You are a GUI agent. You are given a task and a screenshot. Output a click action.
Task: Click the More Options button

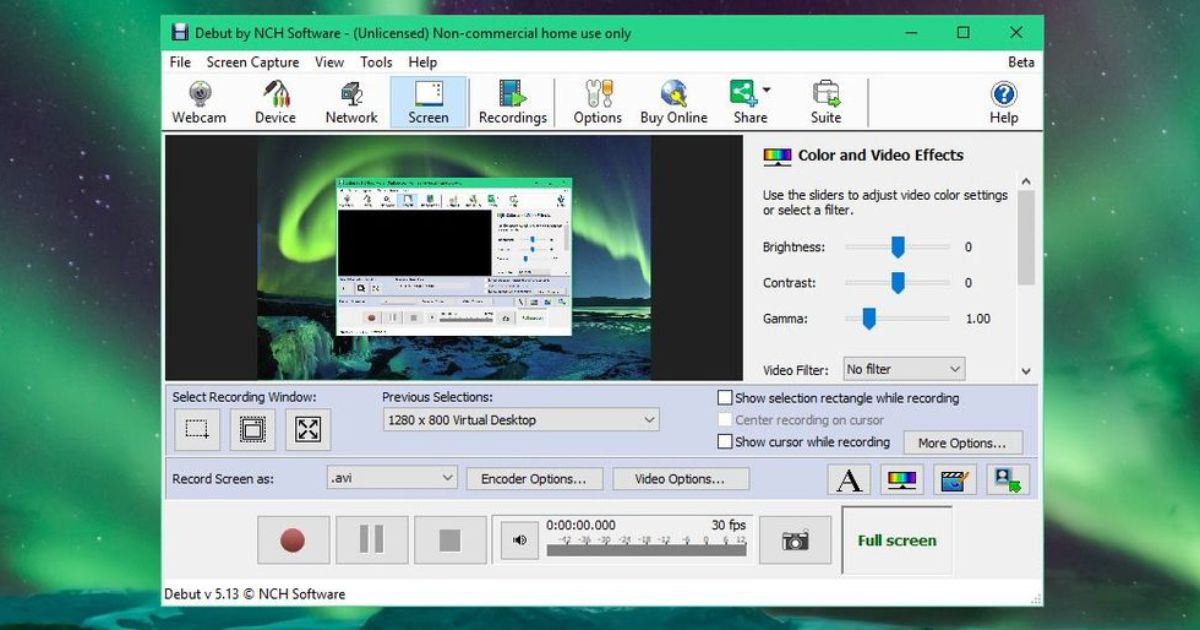[x=963, y=442]
